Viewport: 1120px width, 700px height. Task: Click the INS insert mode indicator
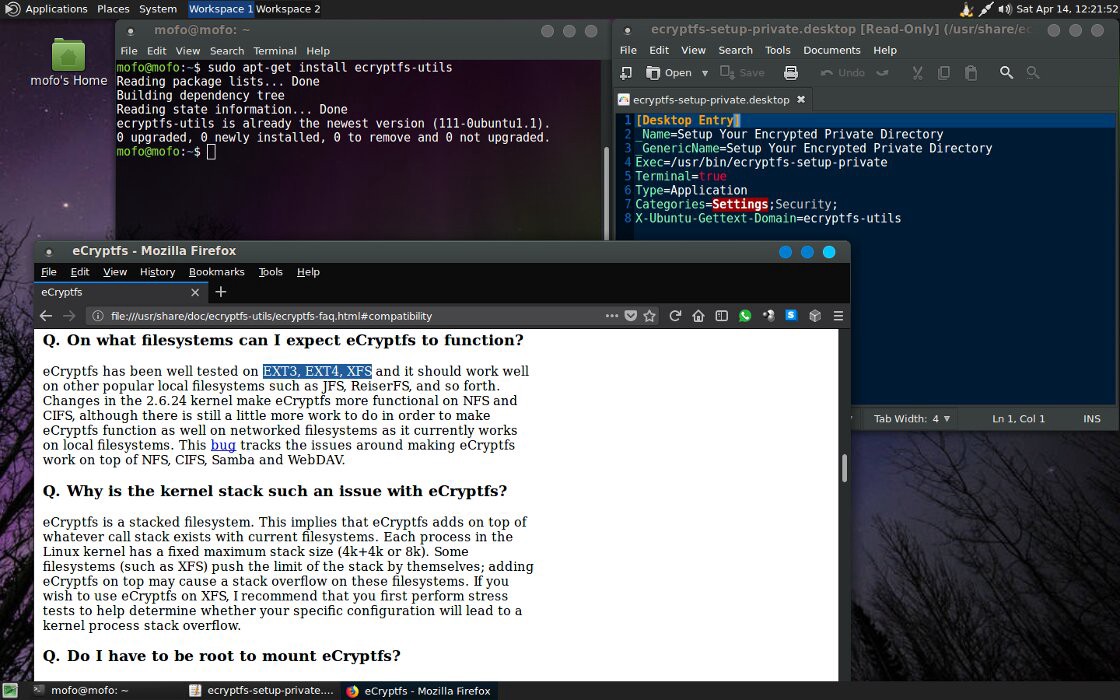1091,419
